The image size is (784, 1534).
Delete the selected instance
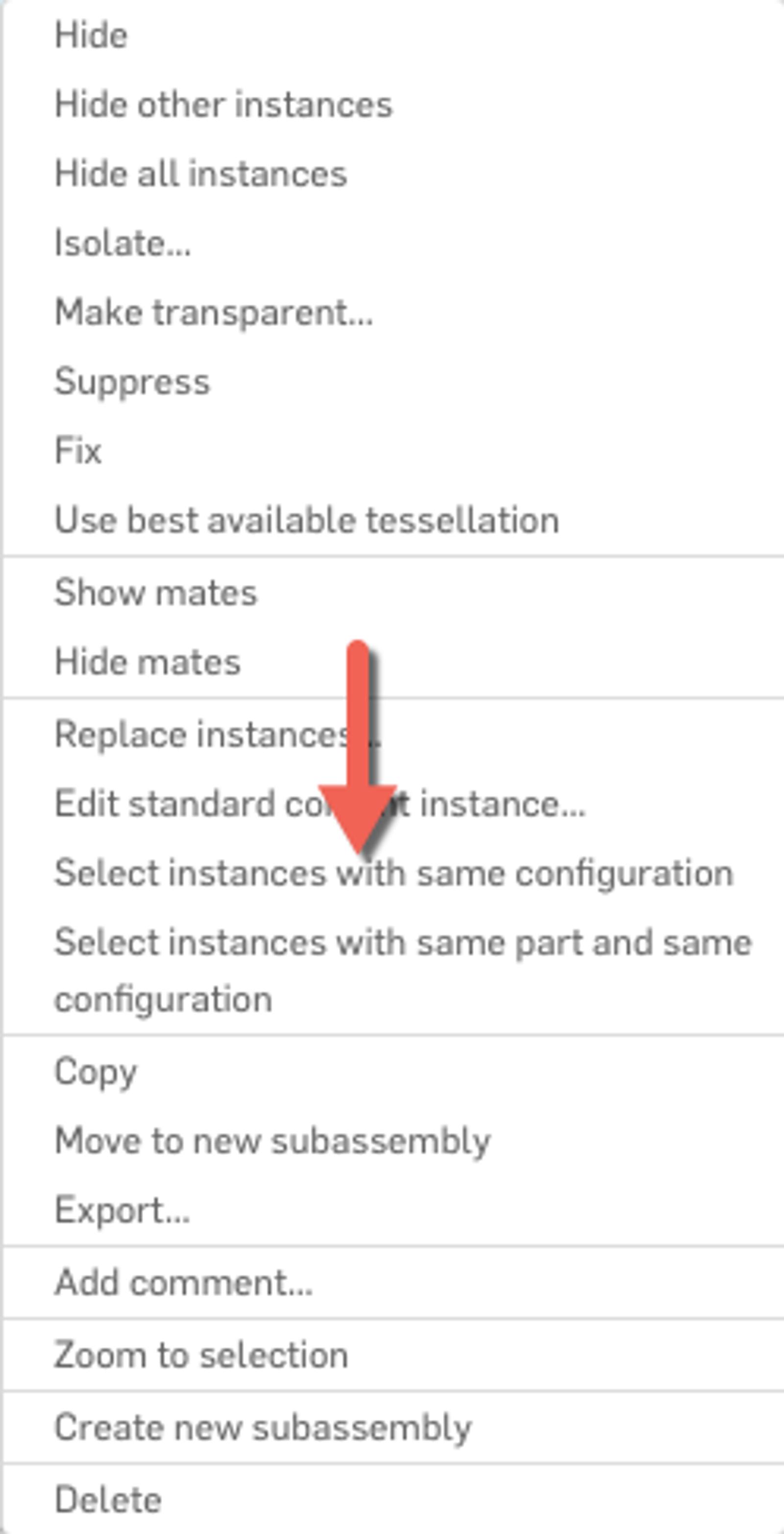(108, 1499)
